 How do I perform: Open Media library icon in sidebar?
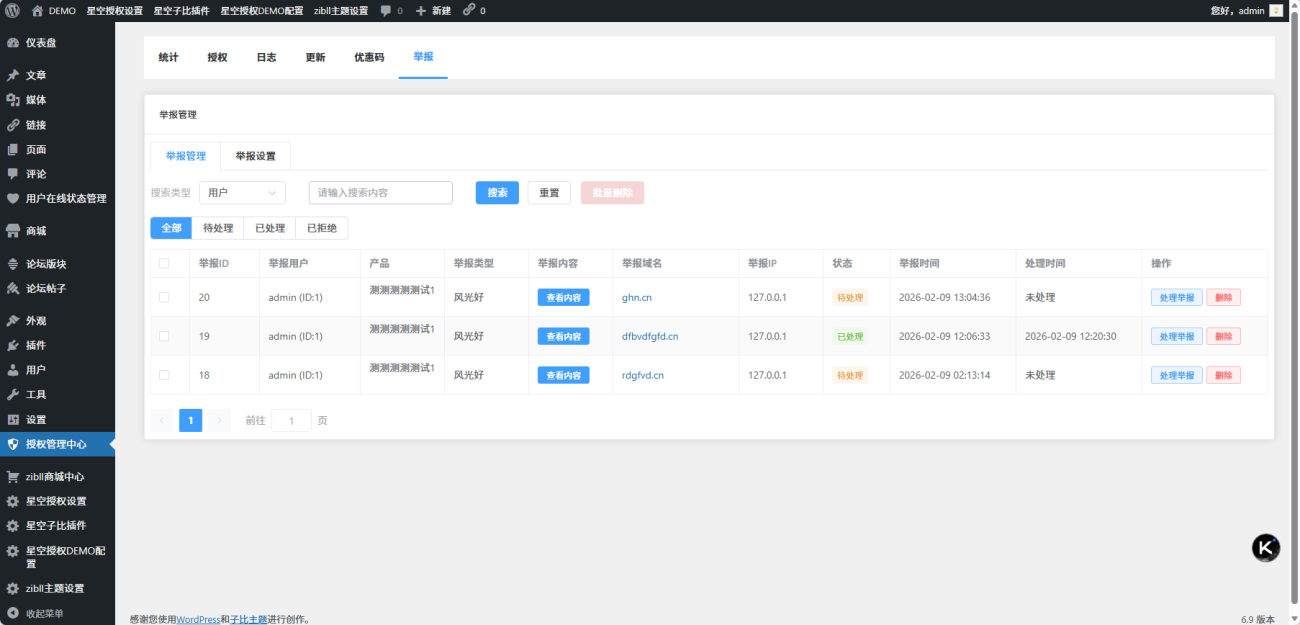(x=13, y=100)
